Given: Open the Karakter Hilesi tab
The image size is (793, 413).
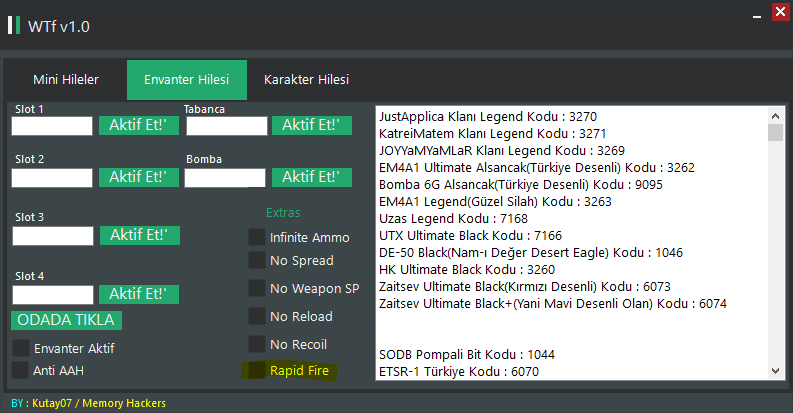Looking at the screenshot, I should click(306, 80).
